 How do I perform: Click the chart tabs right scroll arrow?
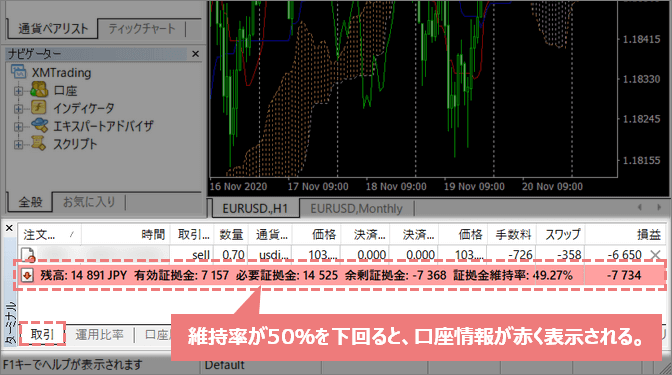[x=659, y=207]
